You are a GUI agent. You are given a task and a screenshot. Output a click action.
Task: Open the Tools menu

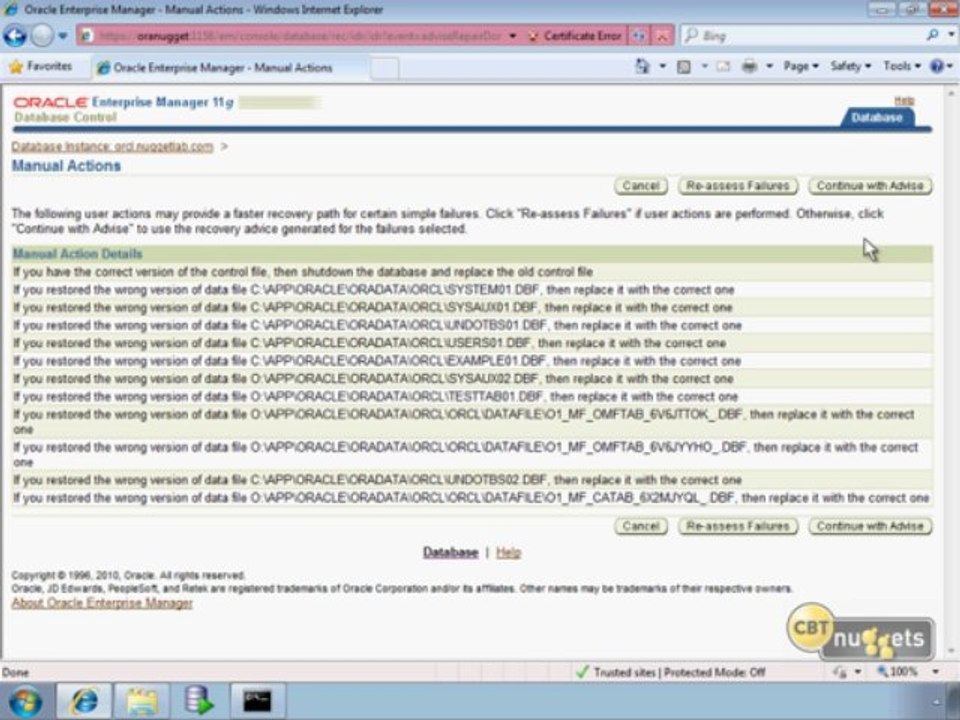(901, 66)
